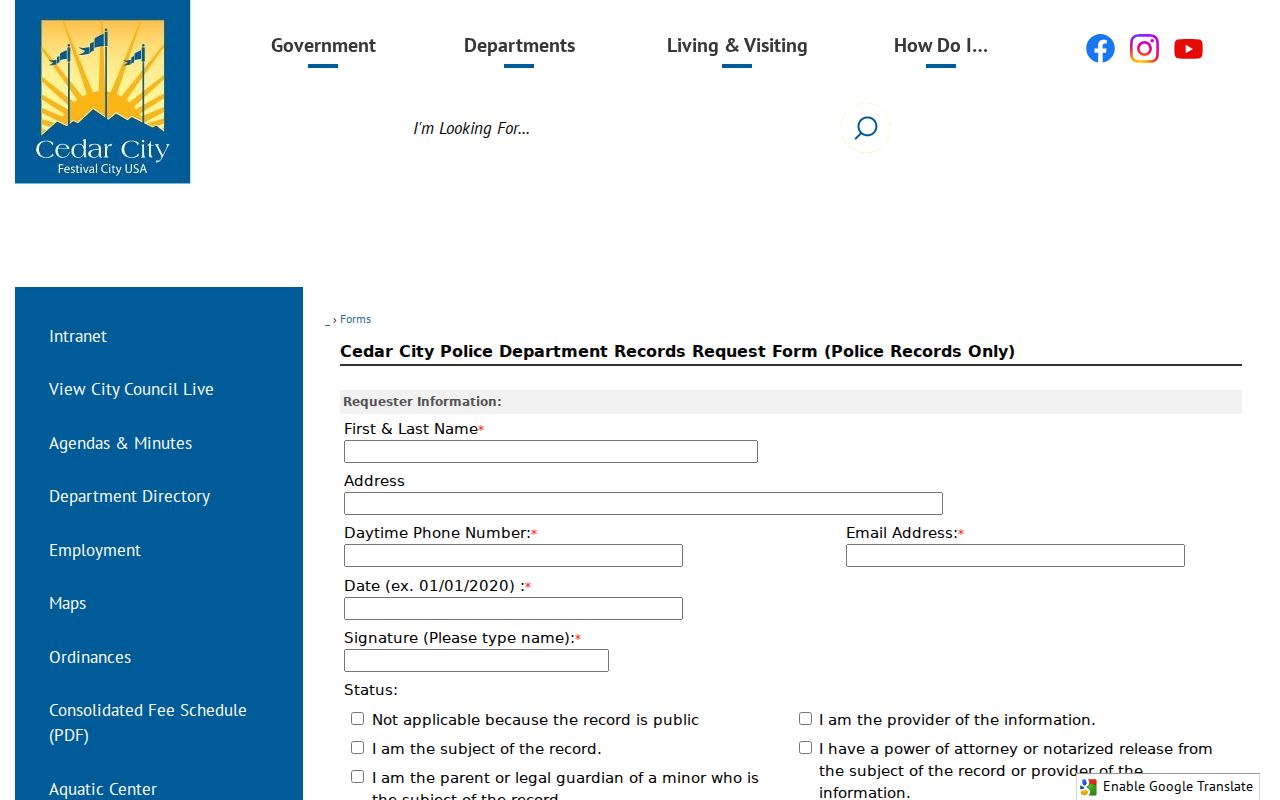Click the Email Address field
The width and height of the screenshot is (1280, 800).
tap(1015, 556)
